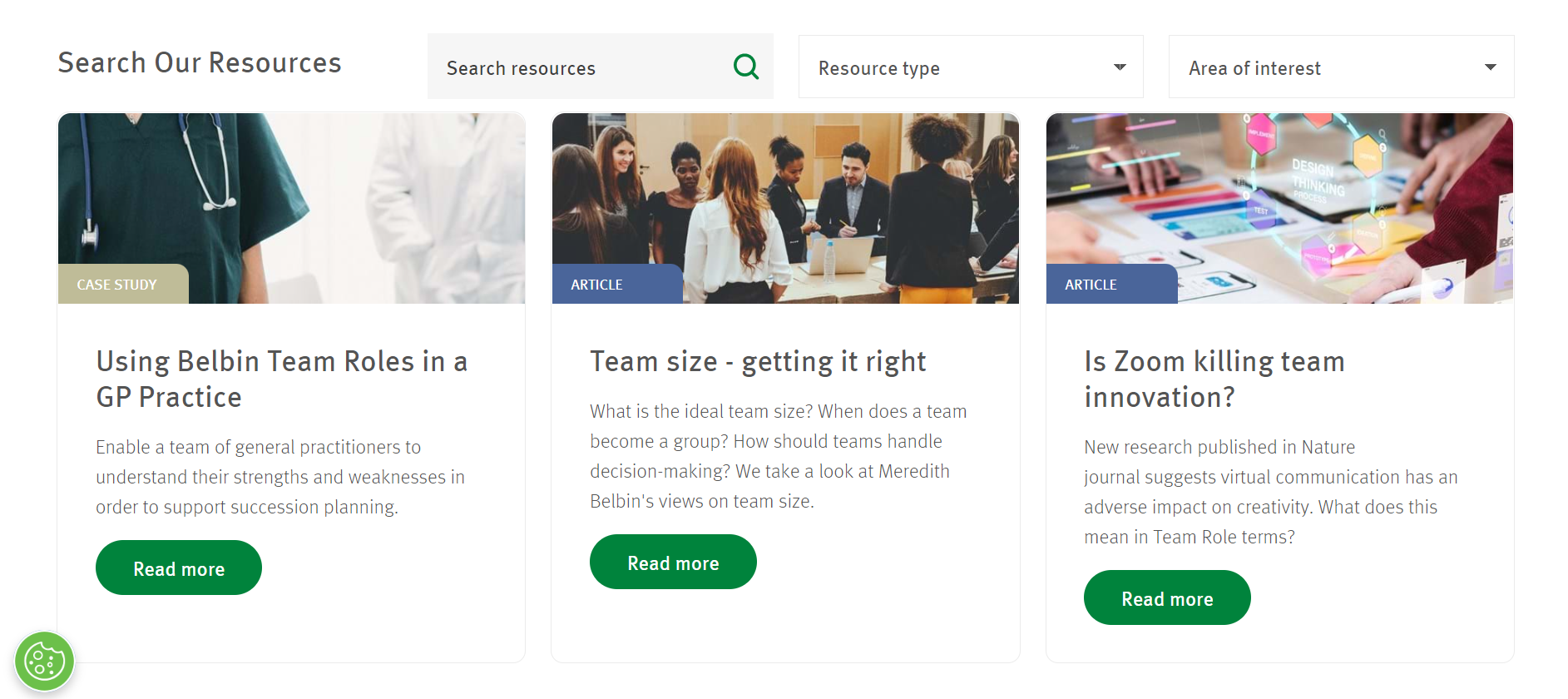
Task: Open cookie preferences icon
Action: click(x=45, y=662)
